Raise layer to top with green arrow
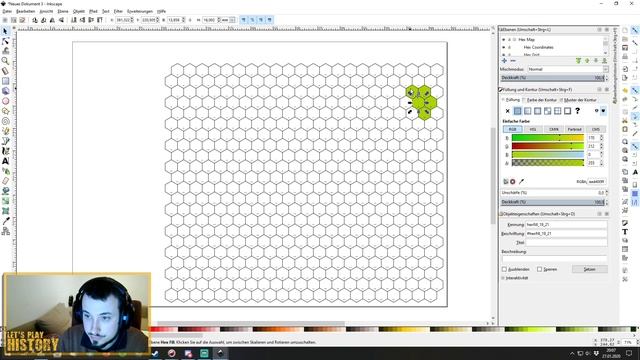The height and width of the screenshot is (360, 640). tap(578, 61)
